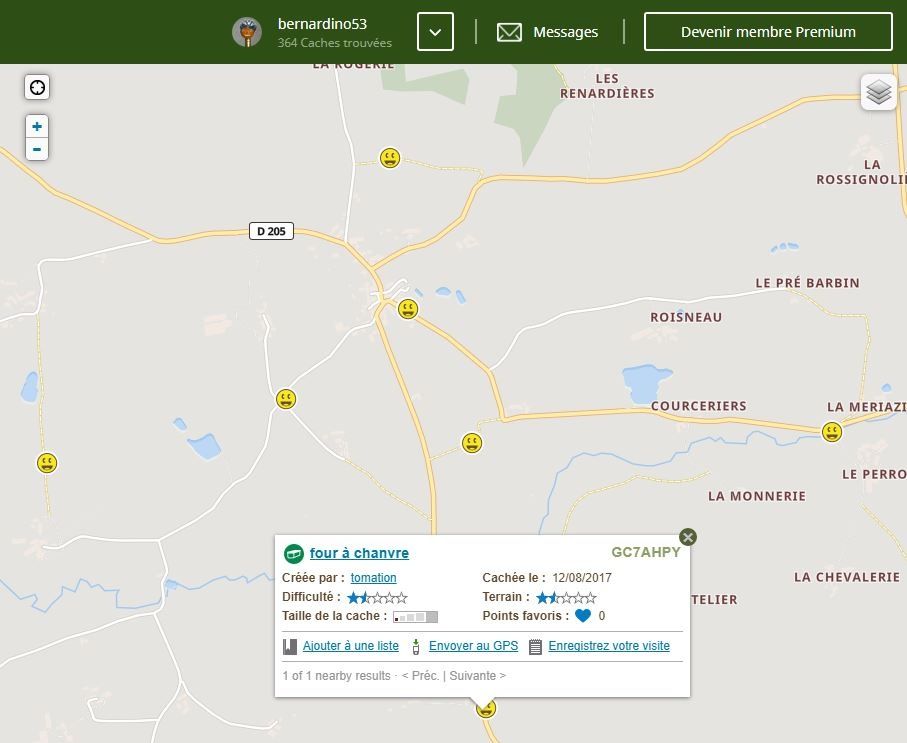Click bernardino53 username

[x=322, y=24]
